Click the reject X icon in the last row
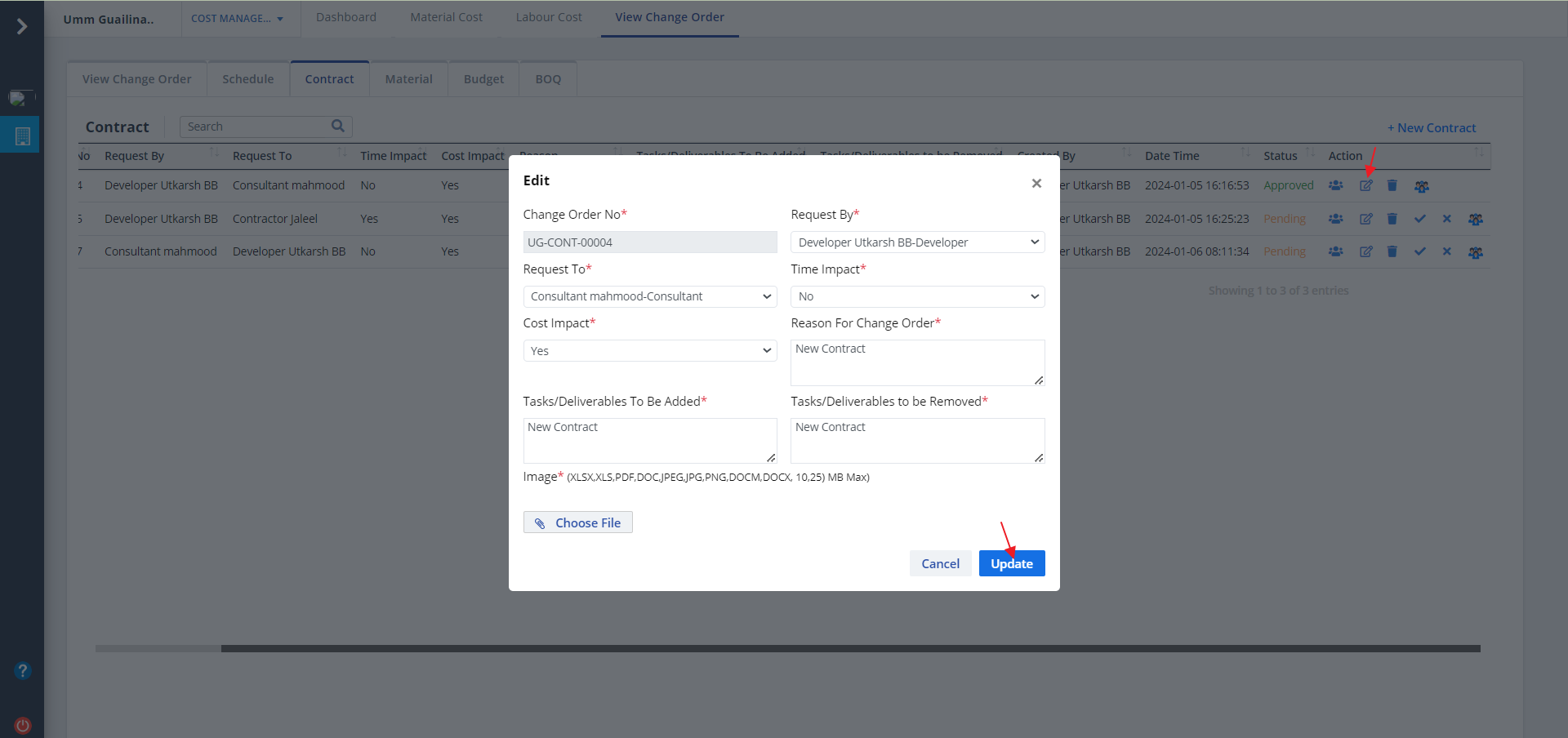Viewport: 1568px width, 738px height. coord(1446,251)
